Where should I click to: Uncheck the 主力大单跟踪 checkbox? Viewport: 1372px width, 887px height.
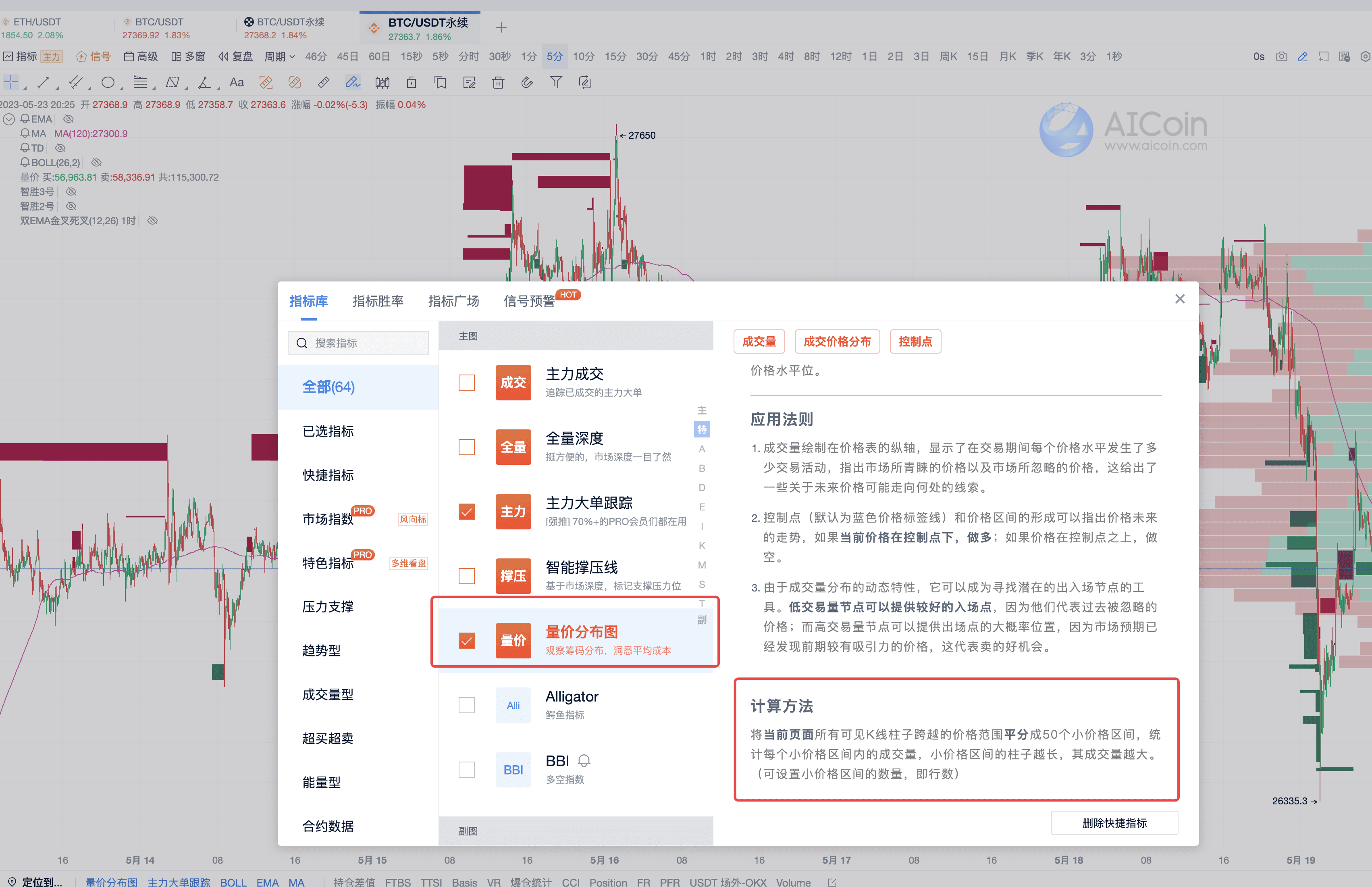pos(466,512)
